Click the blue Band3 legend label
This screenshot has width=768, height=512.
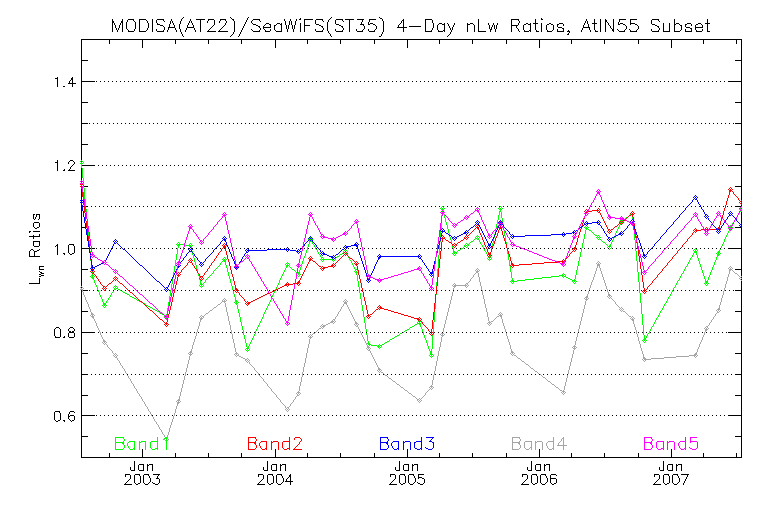tap(407, 444)
